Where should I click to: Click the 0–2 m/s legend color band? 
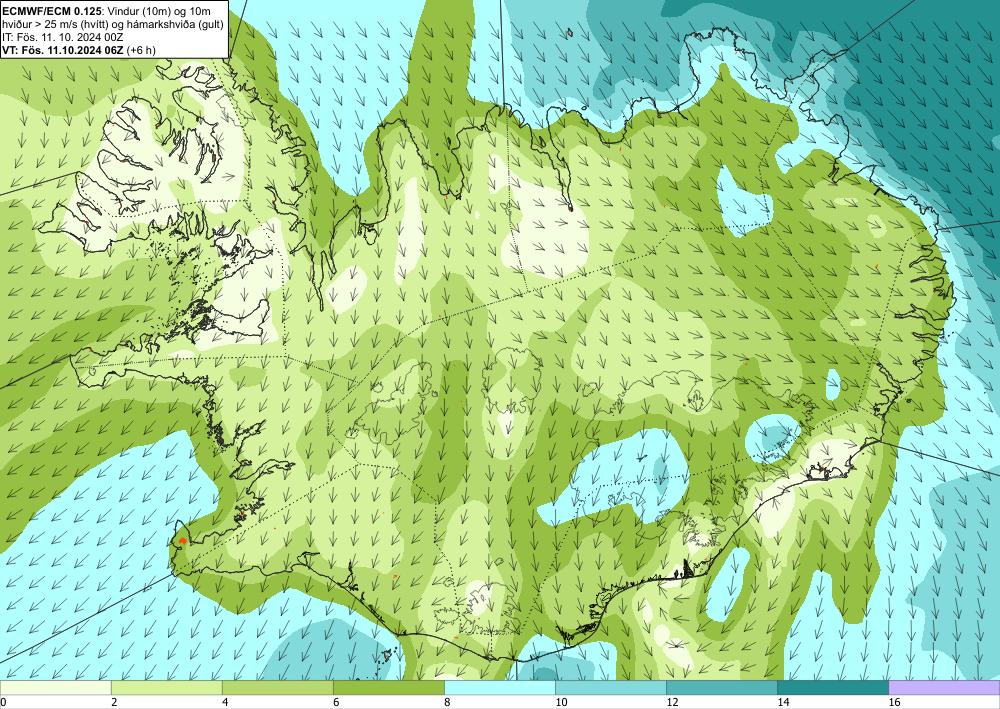click(x=55, y=687)
